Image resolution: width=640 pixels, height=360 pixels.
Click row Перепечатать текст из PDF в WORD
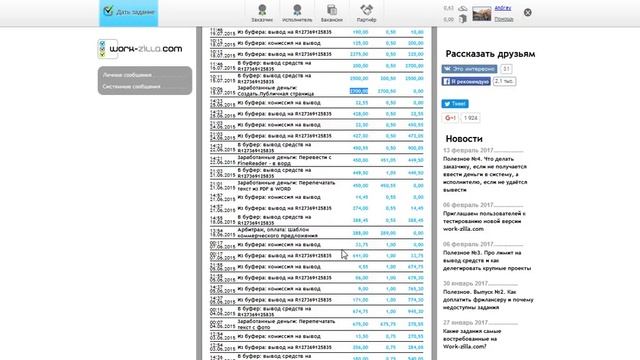coord(317,186)
